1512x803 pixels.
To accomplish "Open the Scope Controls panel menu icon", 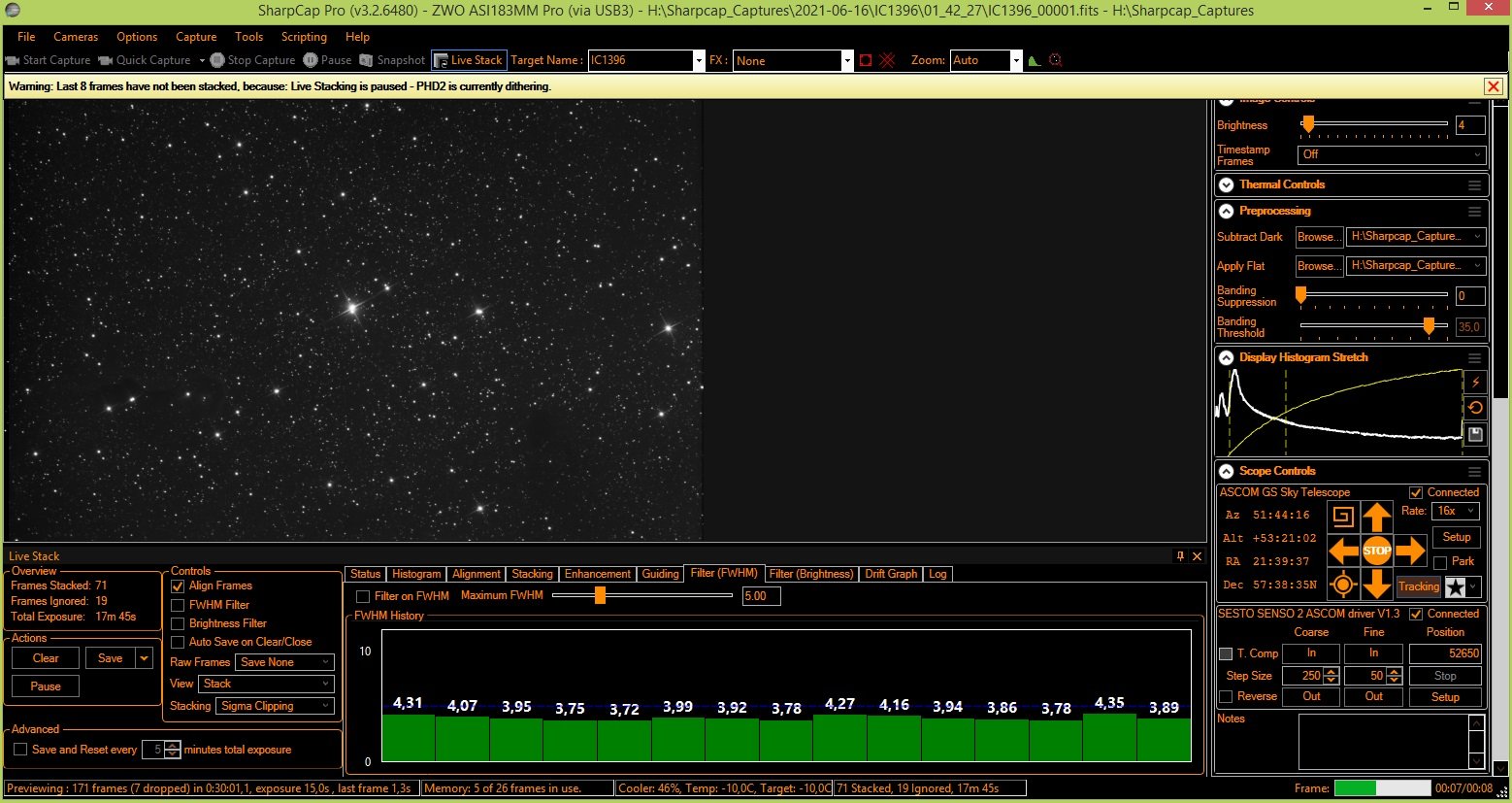I will point(1474,471).
